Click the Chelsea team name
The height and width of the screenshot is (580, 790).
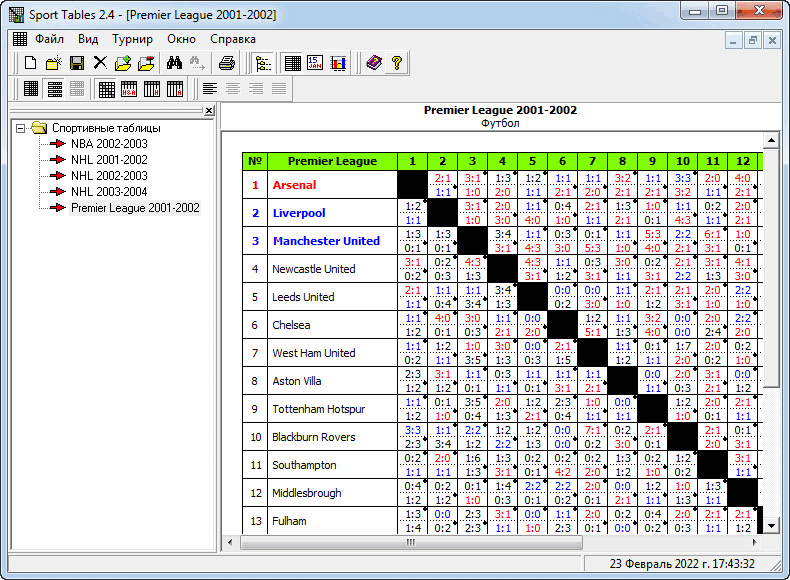[x=291, y=325]
